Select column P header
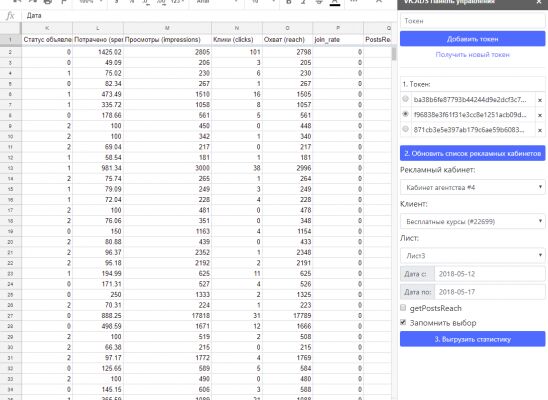This screenshot has height=400, width=548. 338,28
